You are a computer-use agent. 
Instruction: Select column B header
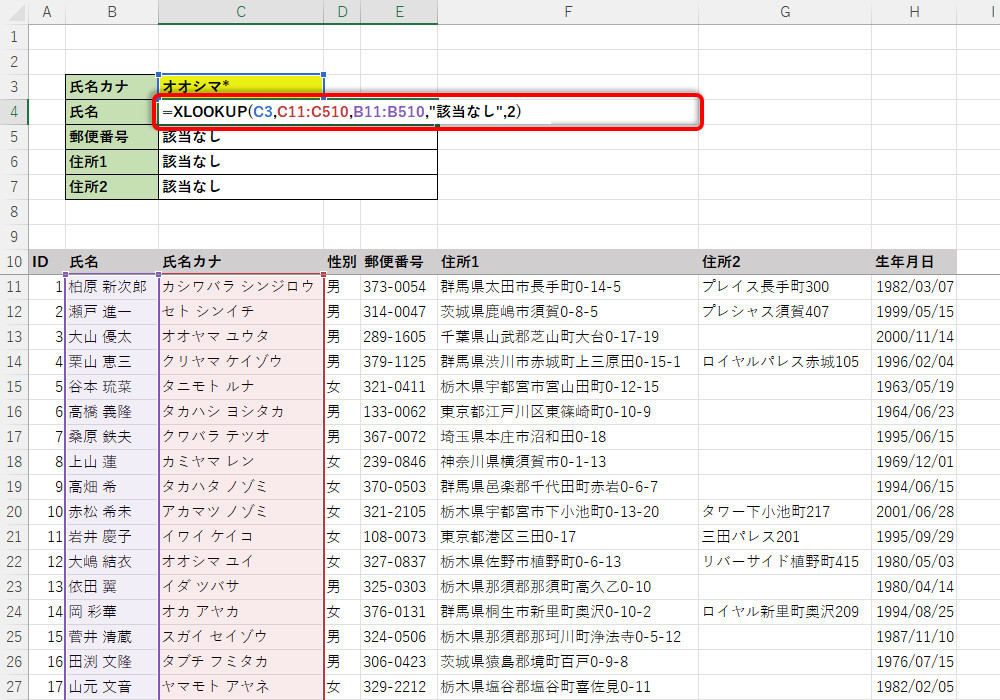tap(112, 11)
